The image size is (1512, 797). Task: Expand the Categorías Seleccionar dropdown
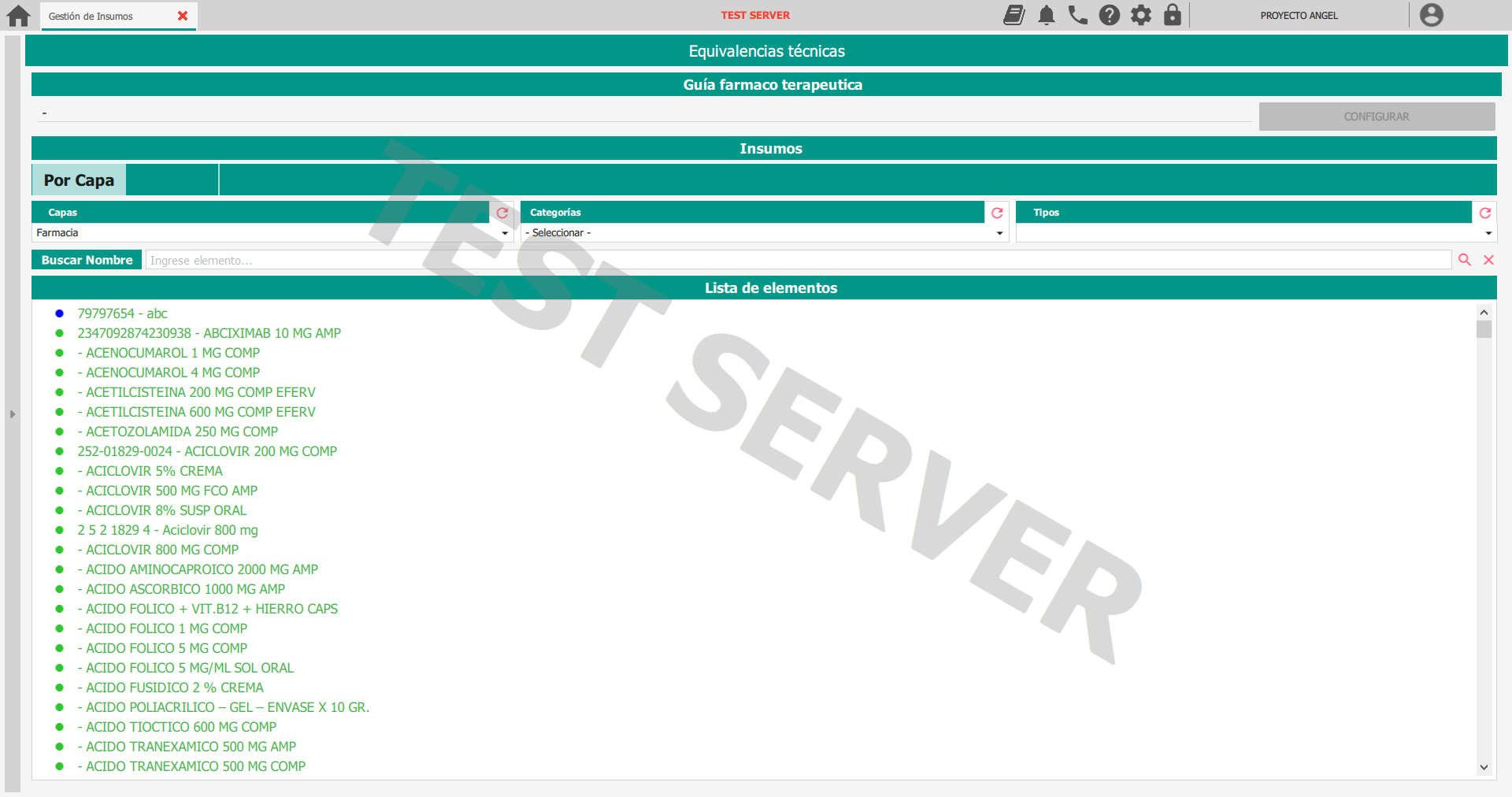[x=764, y=233]
